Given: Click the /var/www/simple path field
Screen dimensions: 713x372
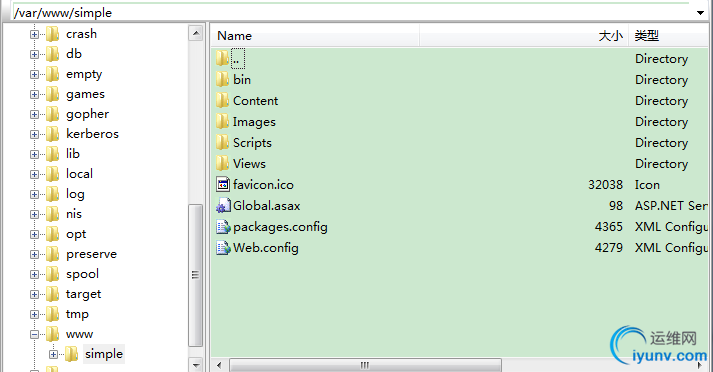Looking at the screenshot, I should tap(350, 13).
